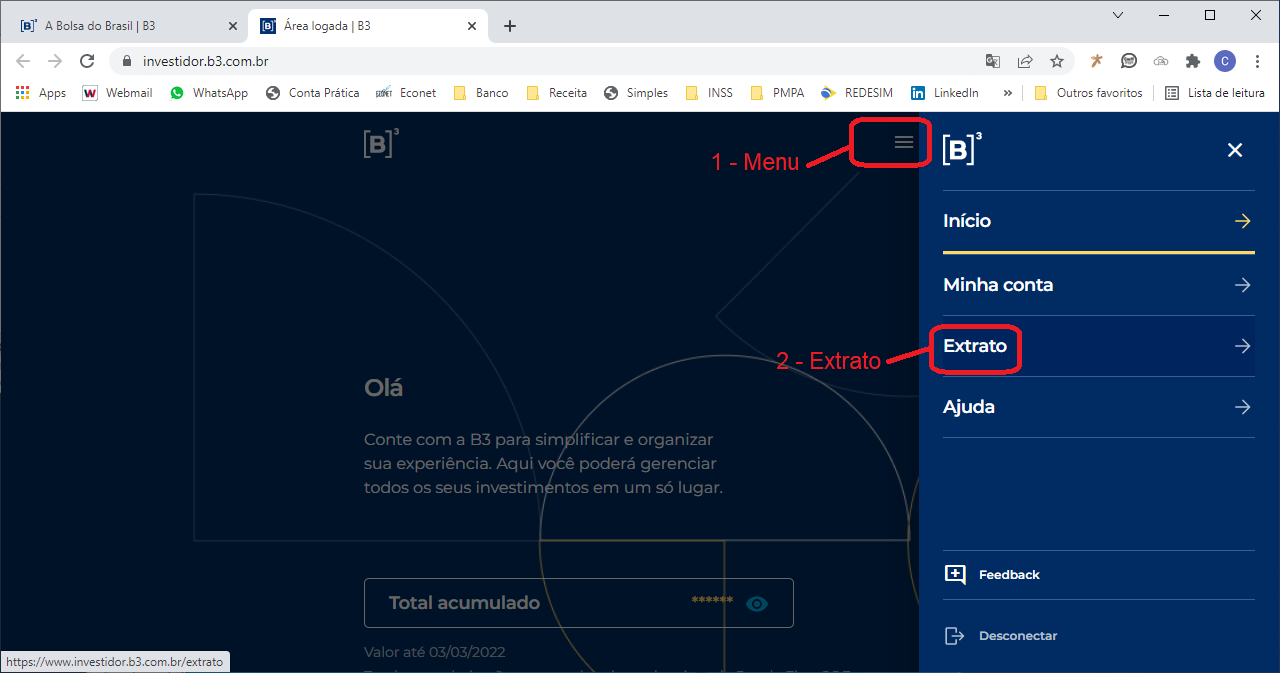Open the Simples bookmark

click(x=636, y=93)
